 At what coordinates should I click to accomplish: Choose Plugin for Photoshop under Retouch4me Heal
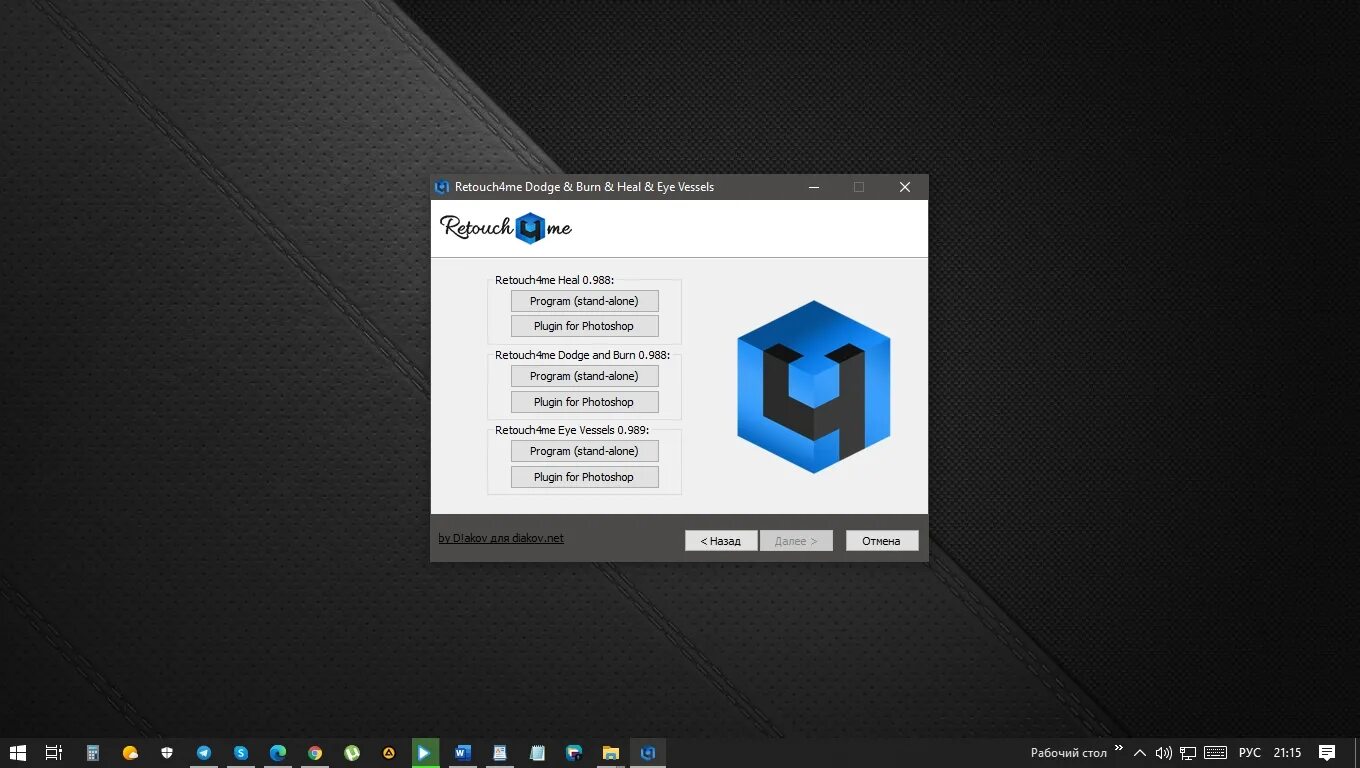click(x=584, y=326)
